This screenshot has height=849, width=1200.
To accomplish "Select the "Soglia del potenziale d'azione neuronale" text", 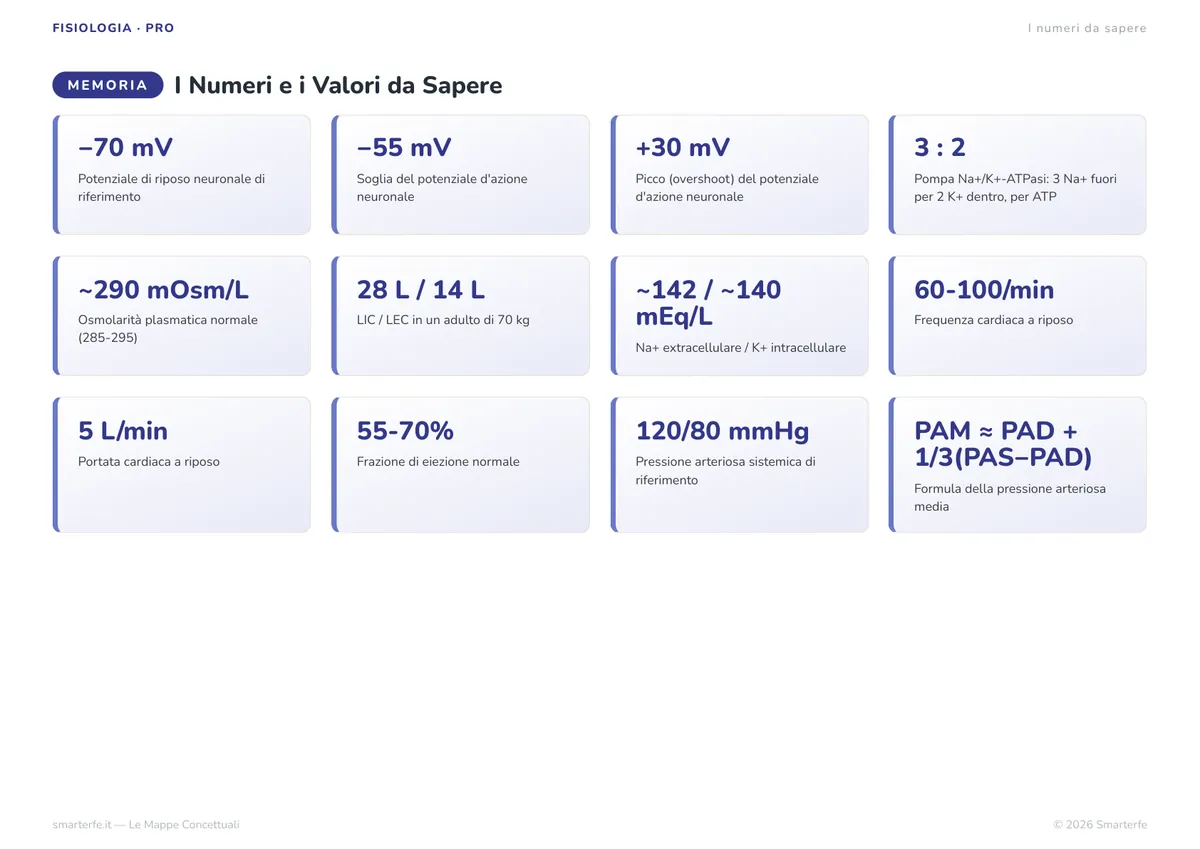I will [442, 188].
